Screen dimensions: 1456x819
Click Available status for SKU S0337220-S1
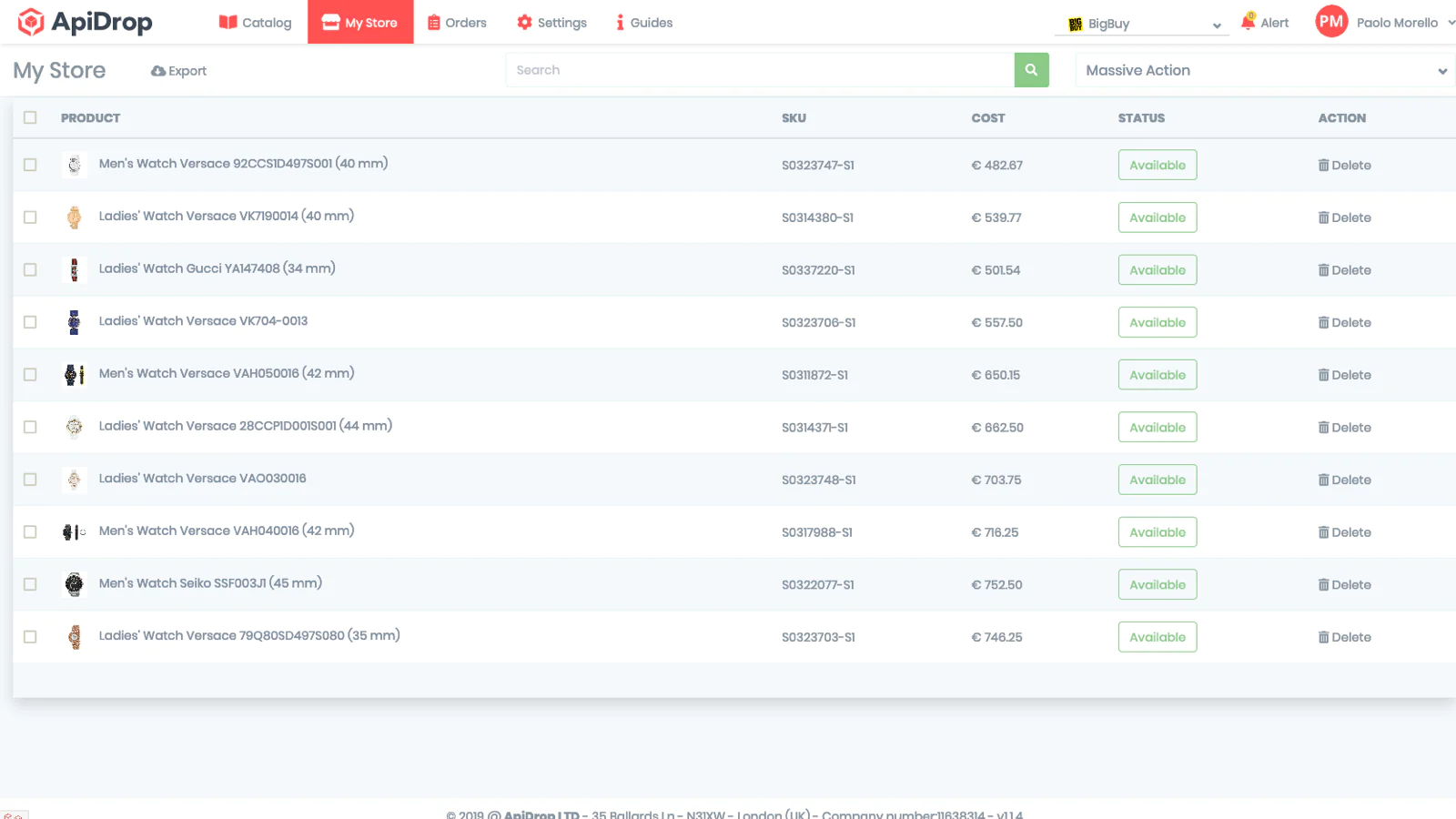(x=1158, y=270)
